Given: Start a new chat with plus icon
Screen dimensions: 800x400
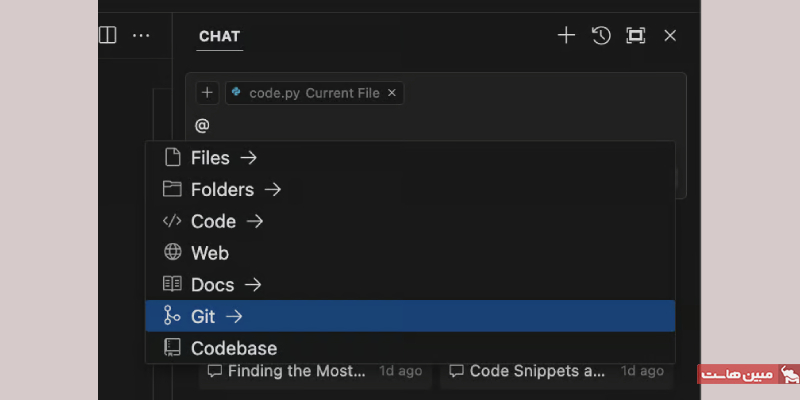Looking at the screenshot, I should pos(566,36).
